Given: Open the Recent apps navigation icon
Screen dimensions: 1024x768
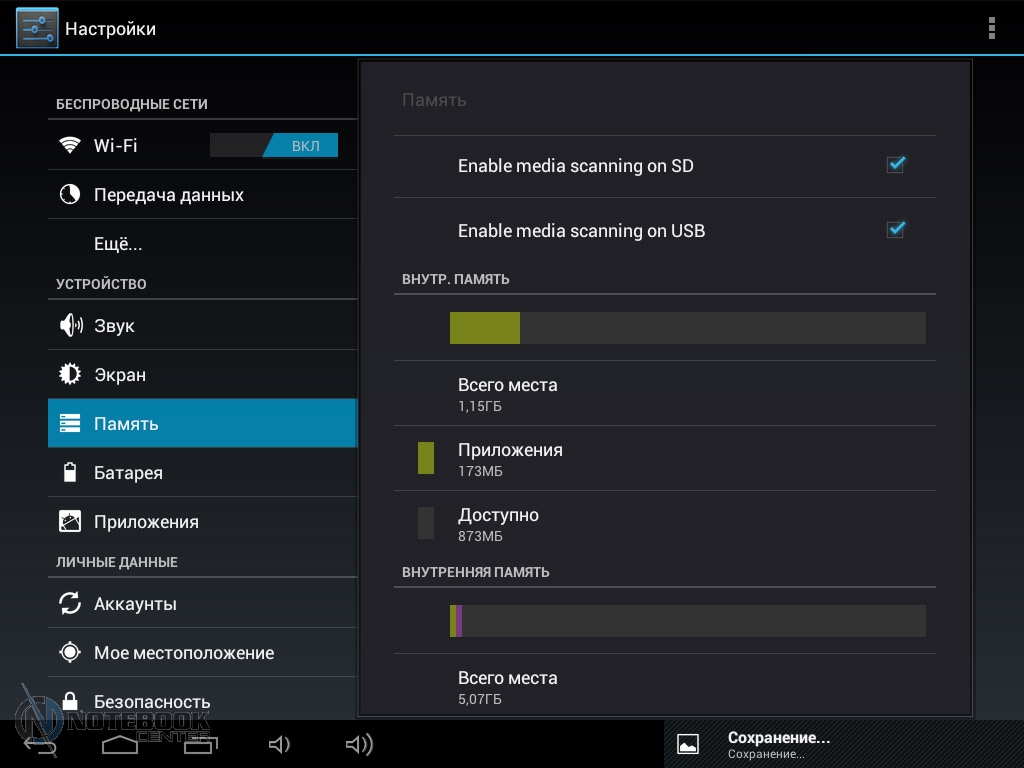Looking at the screenshot, I should click(200, 744).
